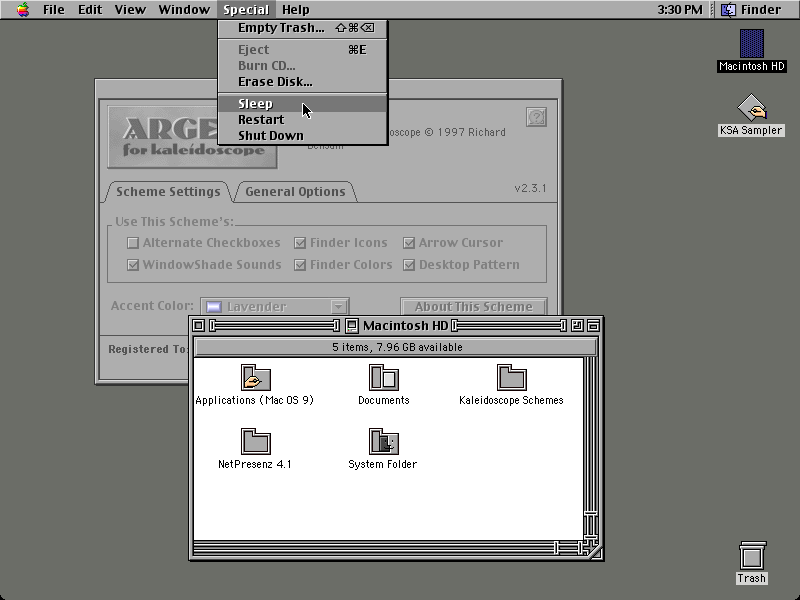This screenshot has height=600, width=800.
Task: Open the Apple menu icon
Action: (x=22, y=9)
